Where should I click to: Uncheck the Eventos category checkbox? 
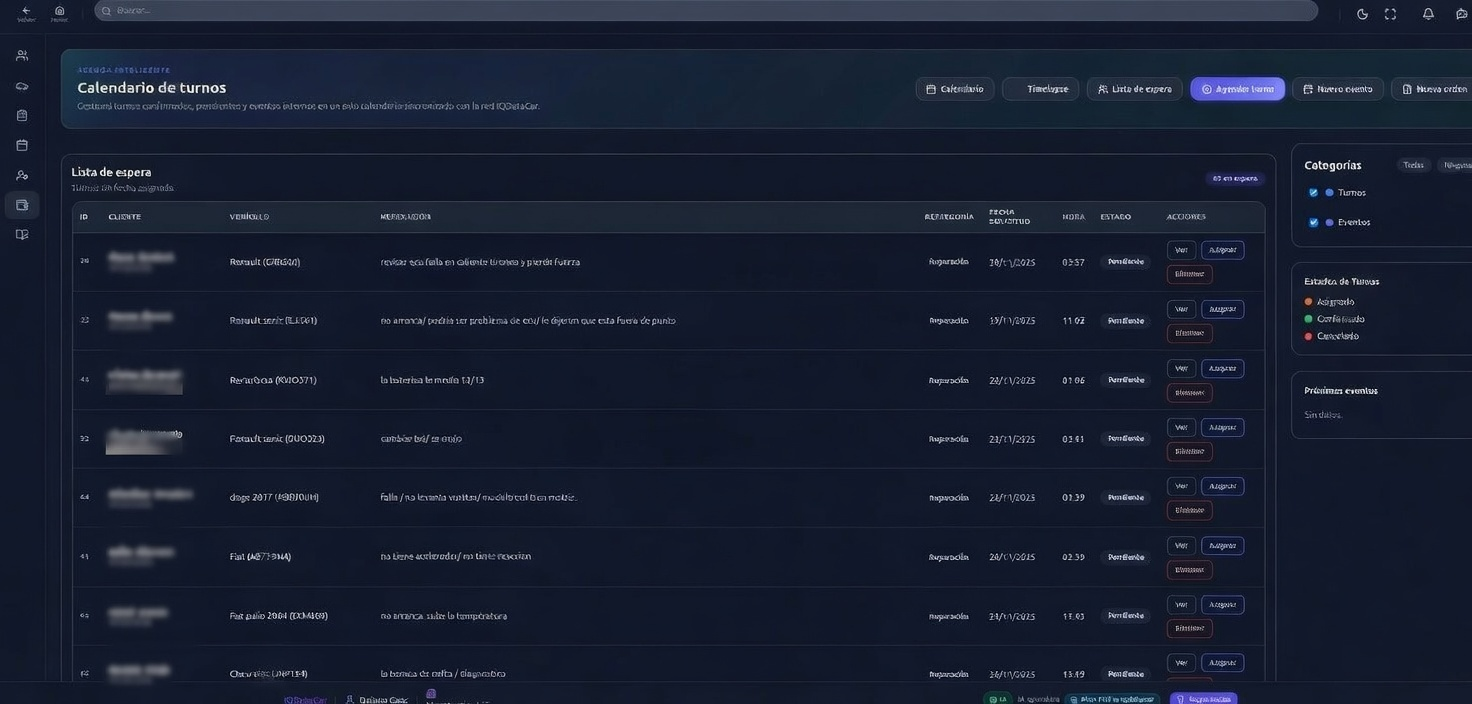click(1313, 223)
